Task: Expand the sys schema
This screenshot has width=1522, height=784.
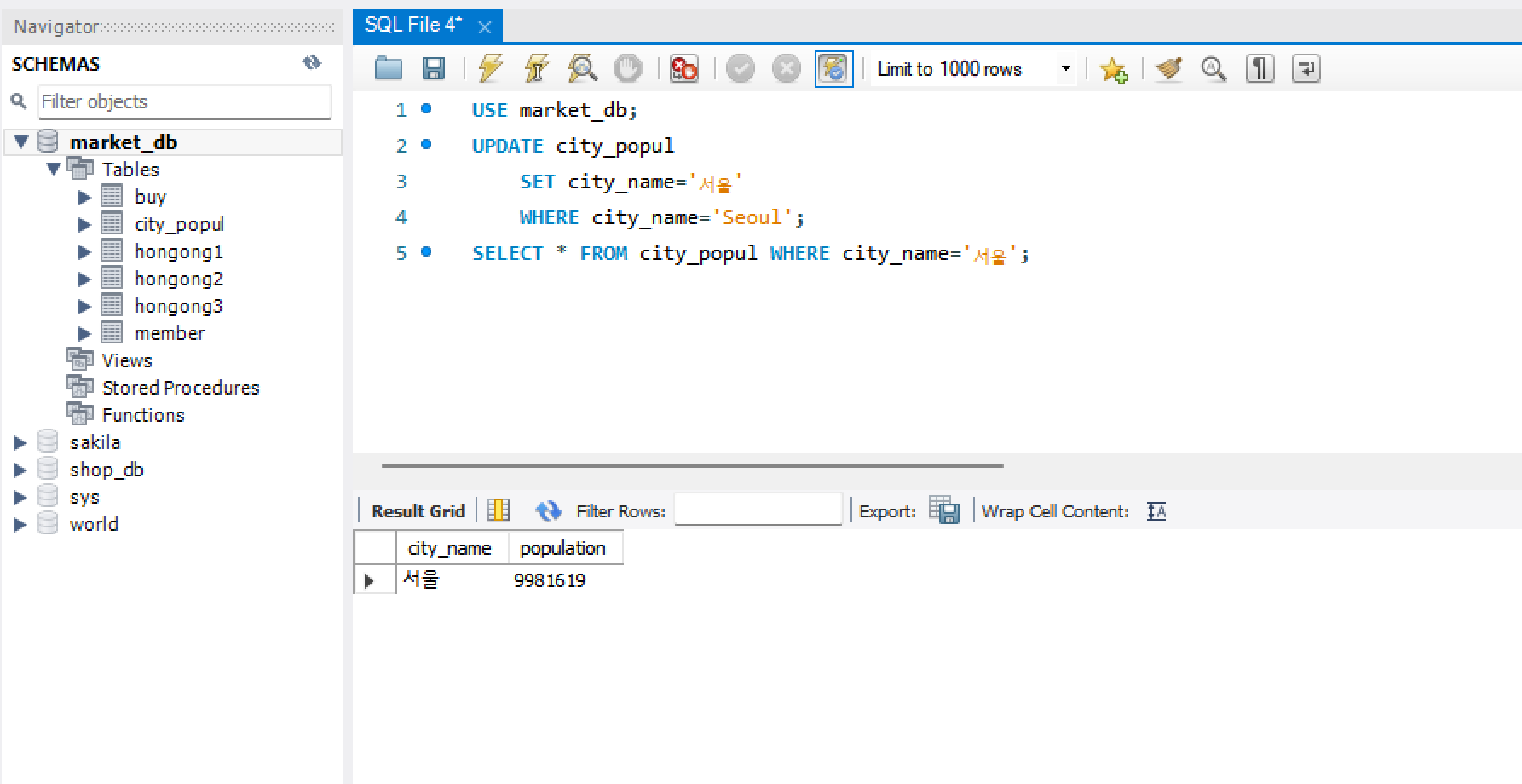Action: pos(20,498)
